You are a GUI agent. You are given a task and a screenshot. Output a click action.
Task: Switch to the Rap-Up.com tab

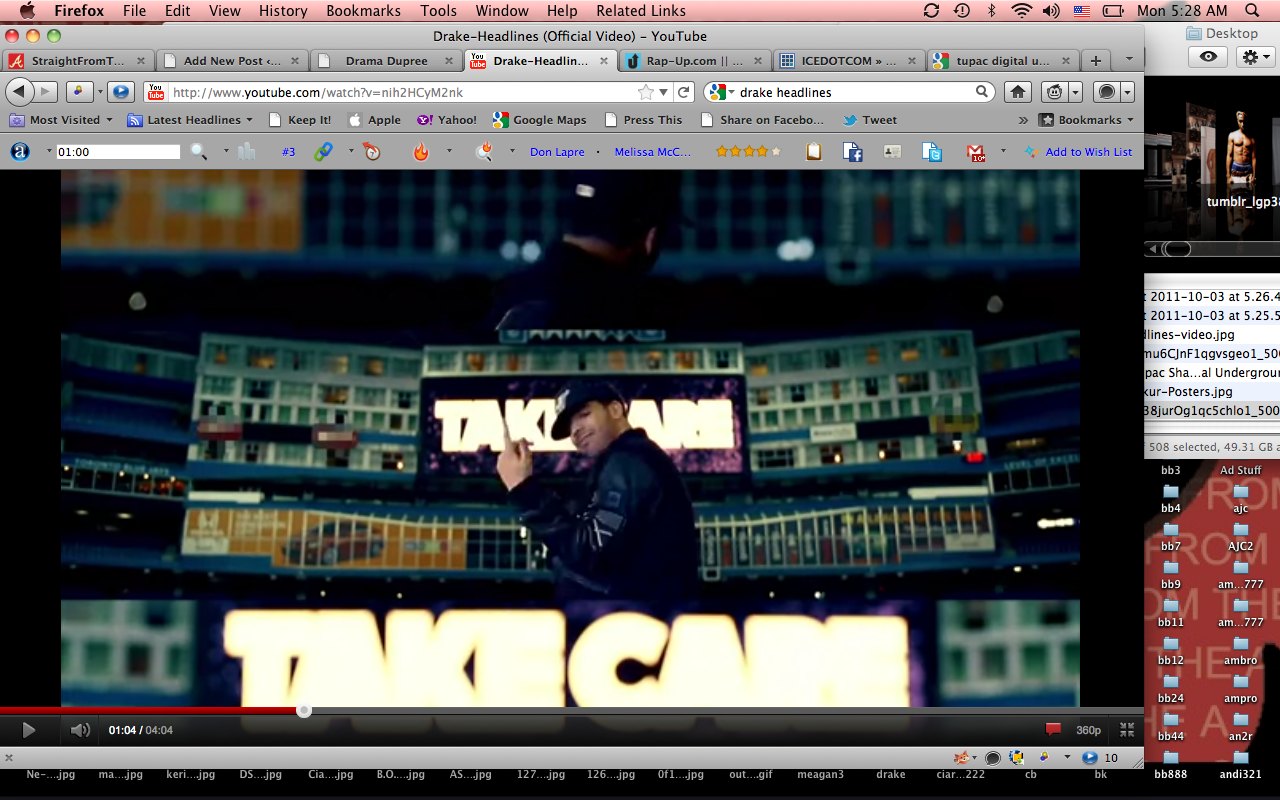click(x=694, y=61)
